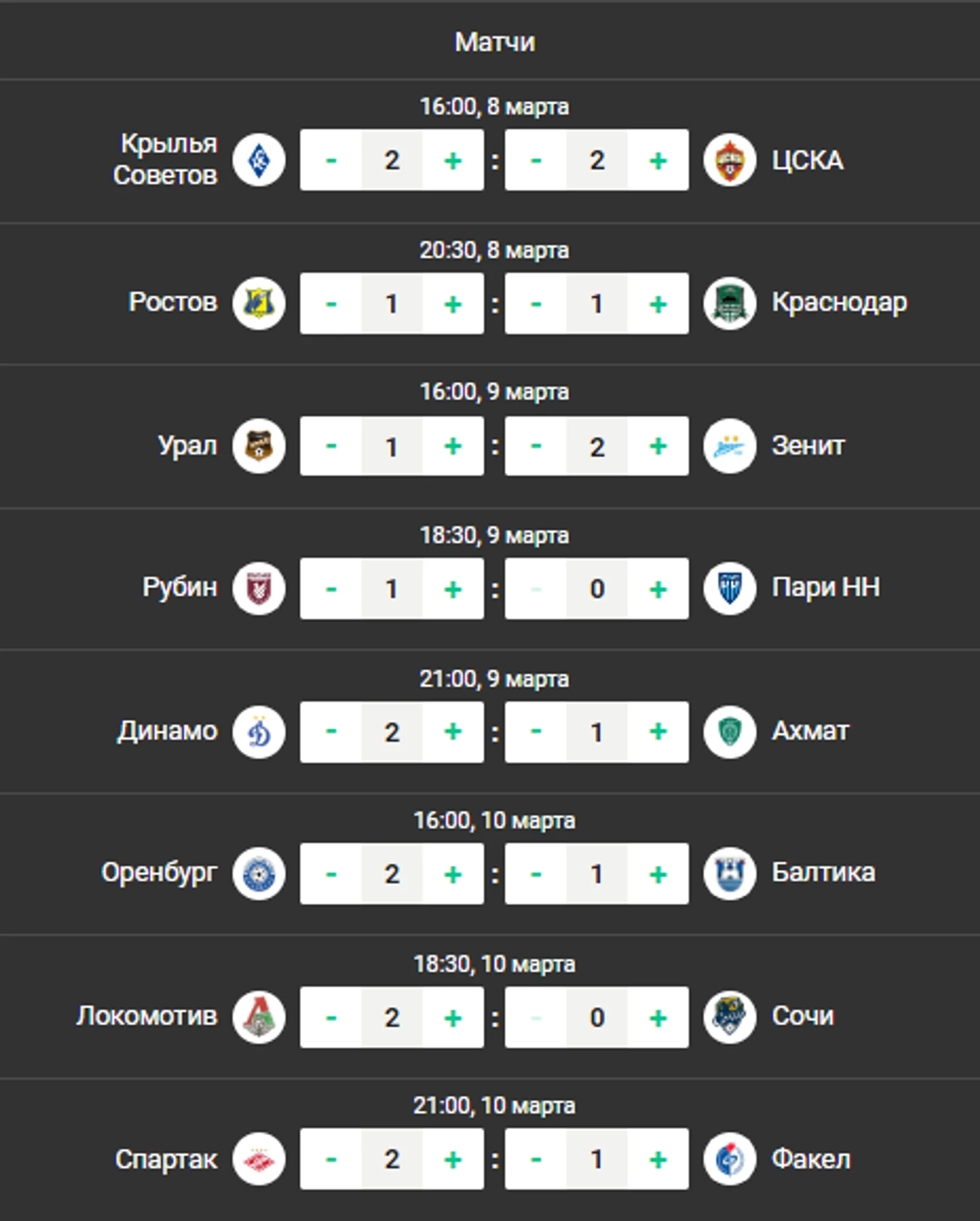This screenshot has height=1221, width=980.
Task: Increase Sochi score with plus button
Action: coord(658,1017)
